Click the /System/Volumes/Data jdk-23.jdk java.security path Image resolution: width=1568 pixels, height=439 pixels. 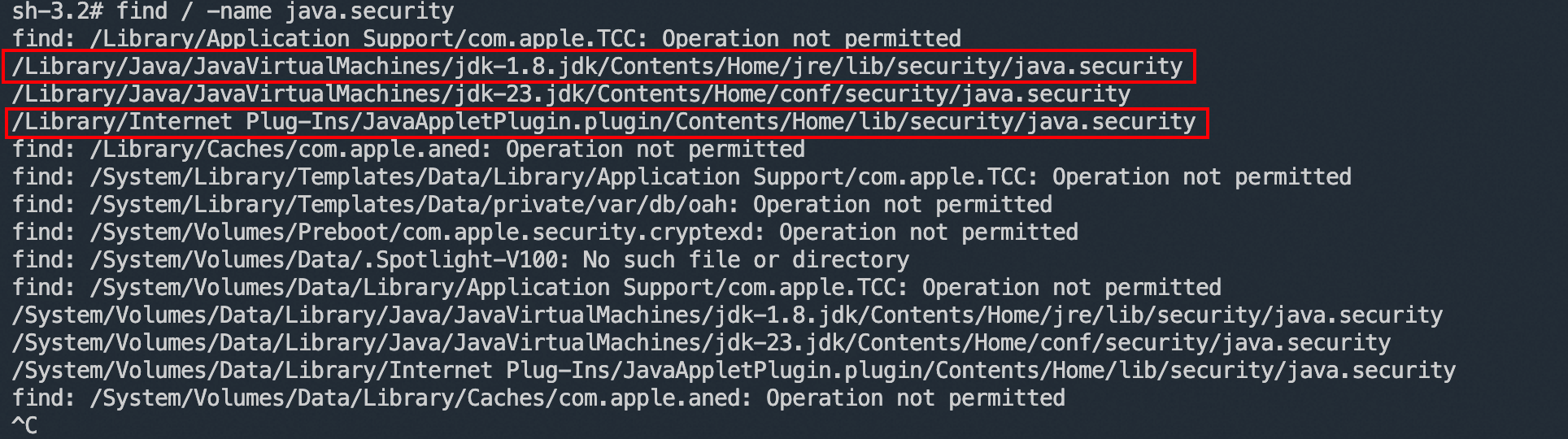point(701,343)
